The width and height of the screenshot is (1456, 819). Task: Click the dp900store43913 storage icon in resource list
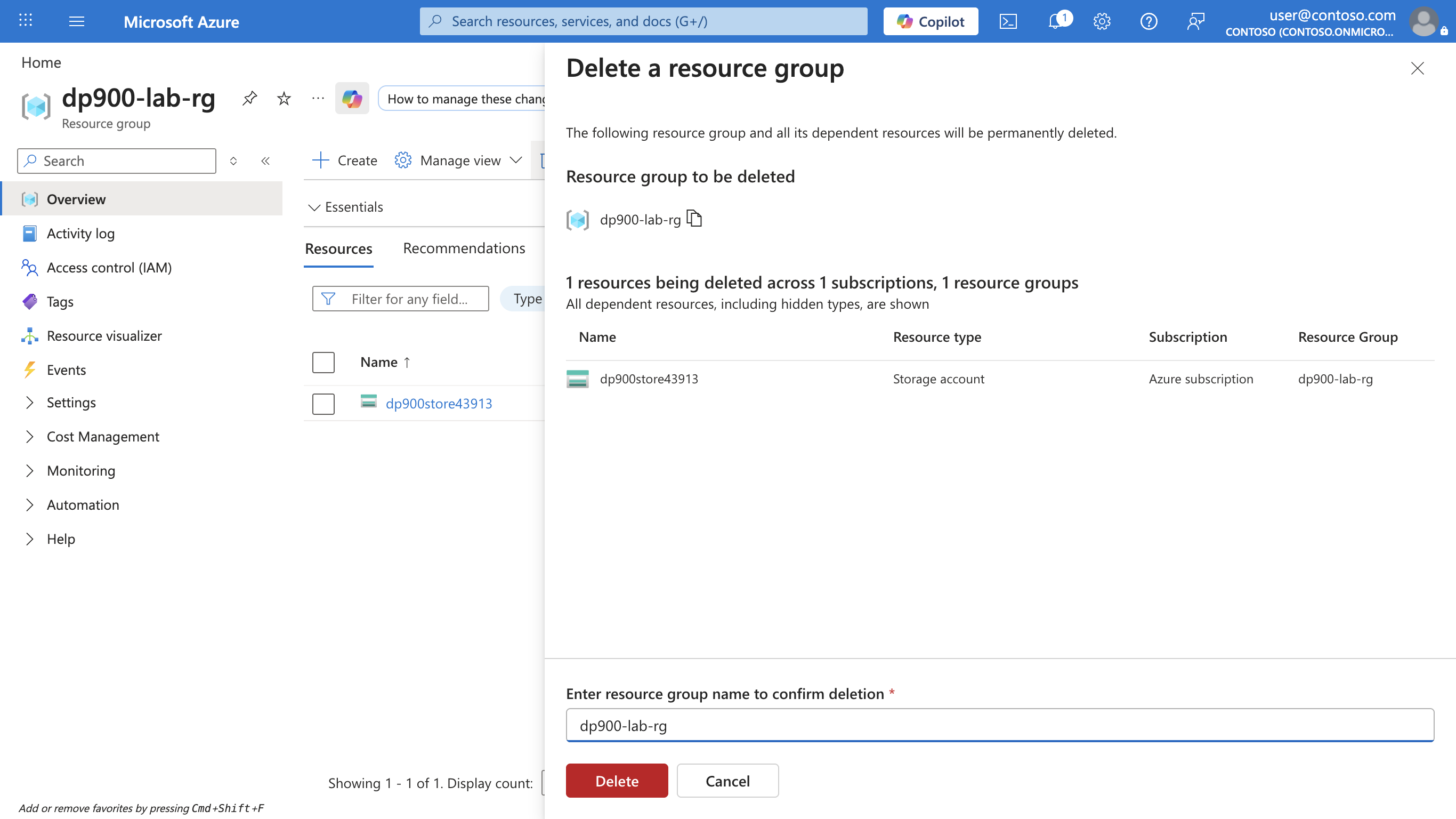[x=368, y=402]
